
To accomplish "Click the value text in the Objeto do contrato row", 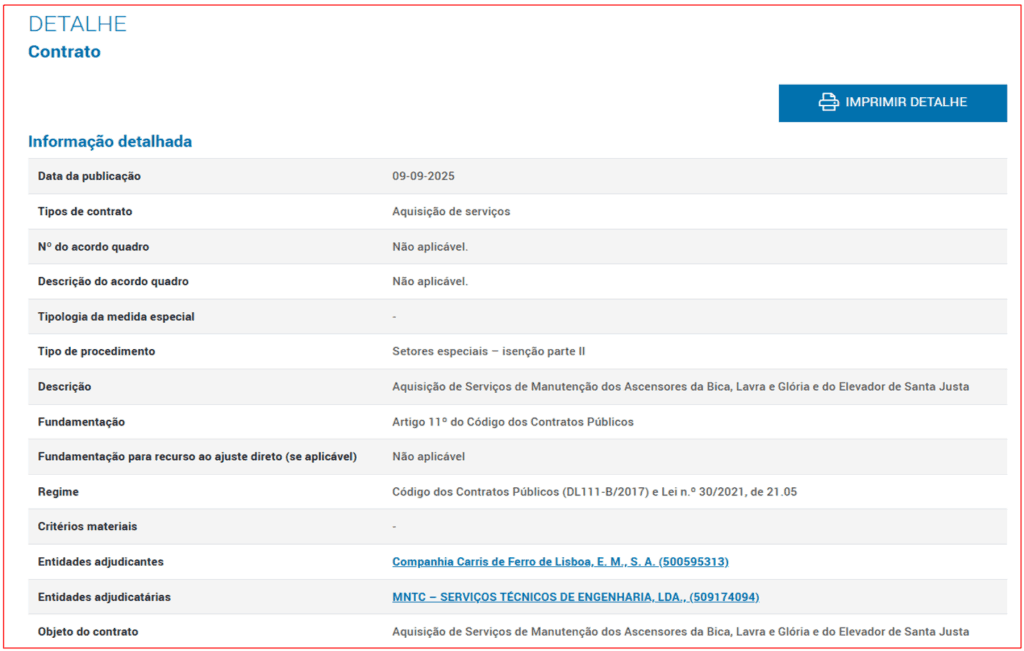I will pos(680,632).
